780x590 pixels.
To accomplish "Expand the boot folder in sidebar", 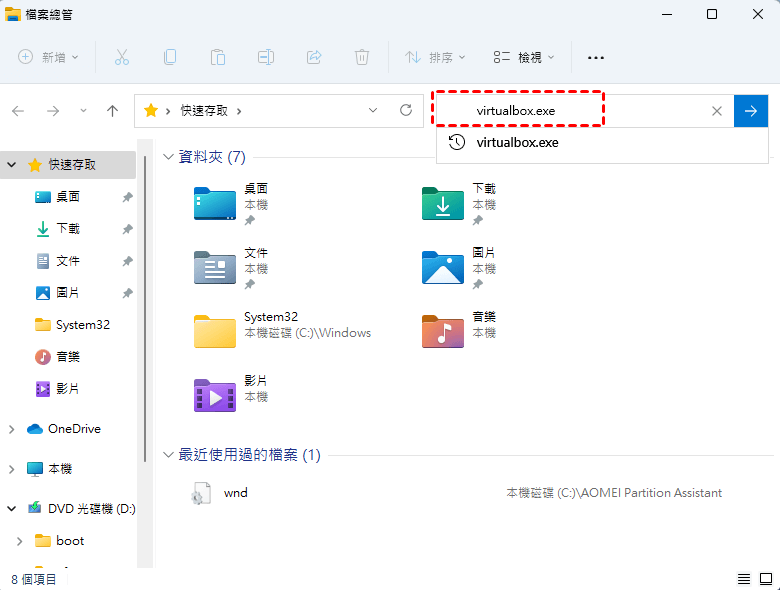I will (19, 541).
